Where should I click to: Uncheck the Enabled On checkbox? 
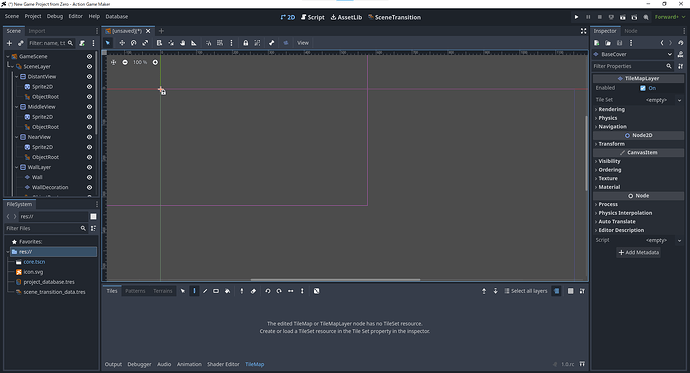tap(642, 88)
